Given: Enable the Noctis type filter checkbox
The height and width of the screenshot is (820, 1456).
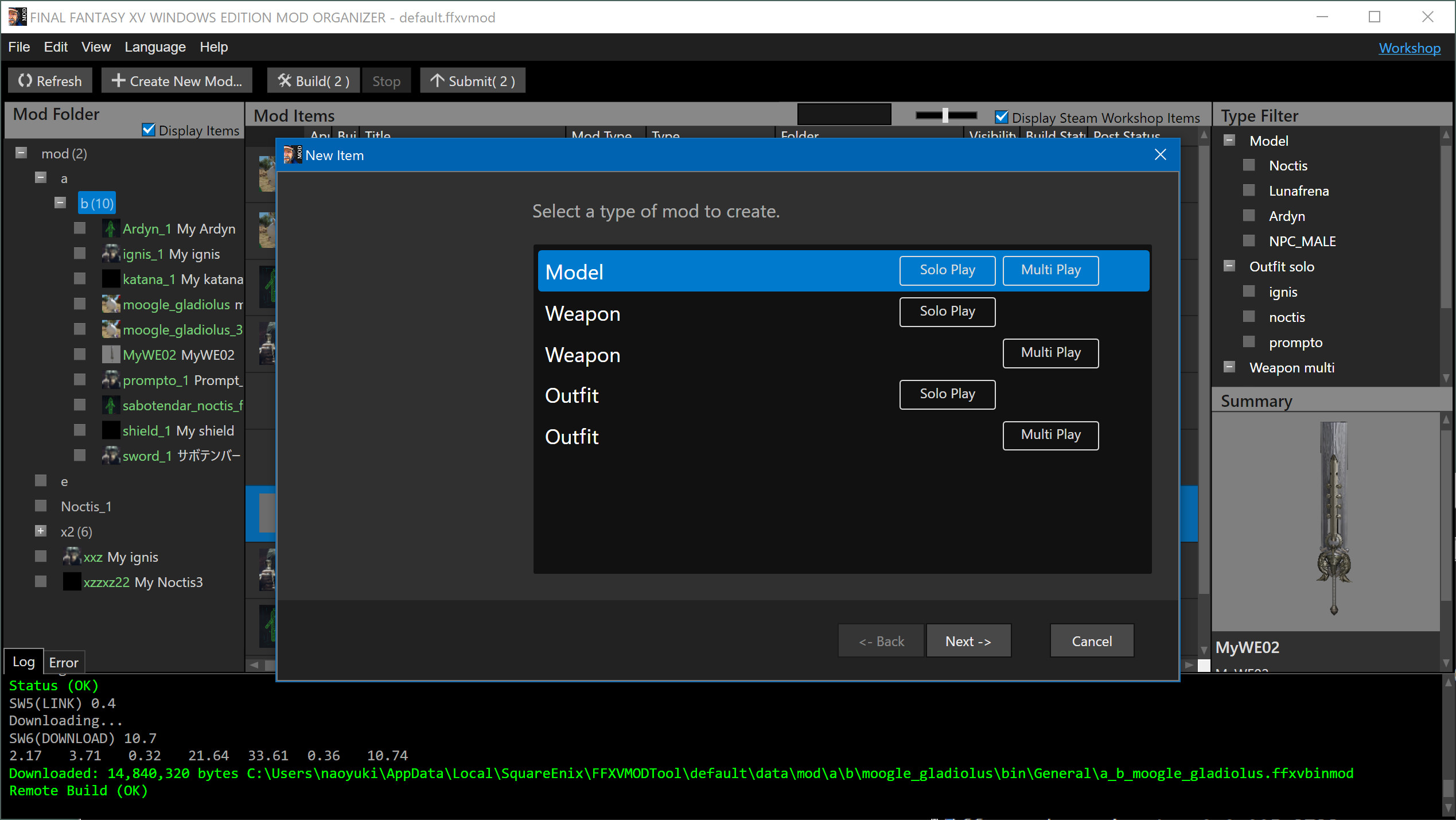Looking at the screenshot, I should click(x=1249, y=165).
